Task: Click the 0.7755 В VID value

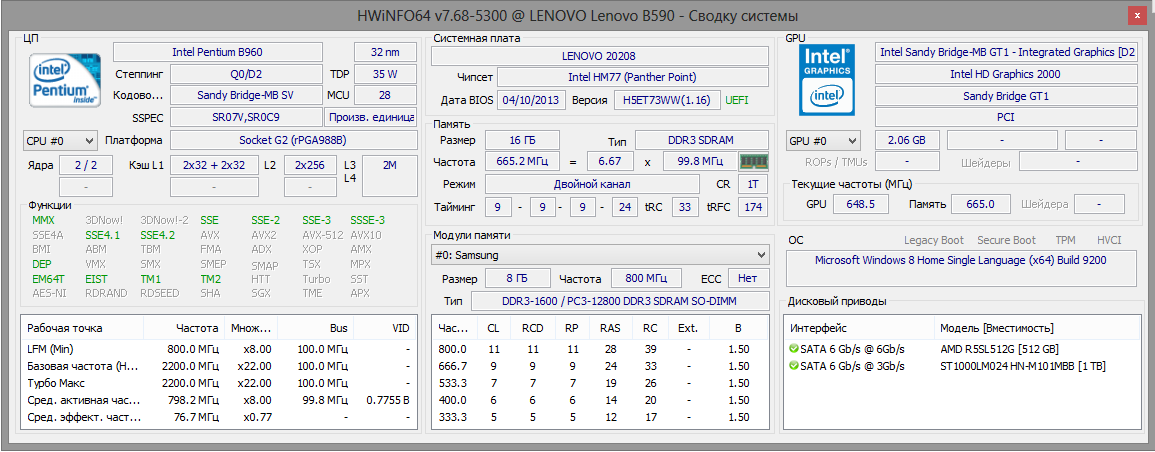Action: [387, 400]
